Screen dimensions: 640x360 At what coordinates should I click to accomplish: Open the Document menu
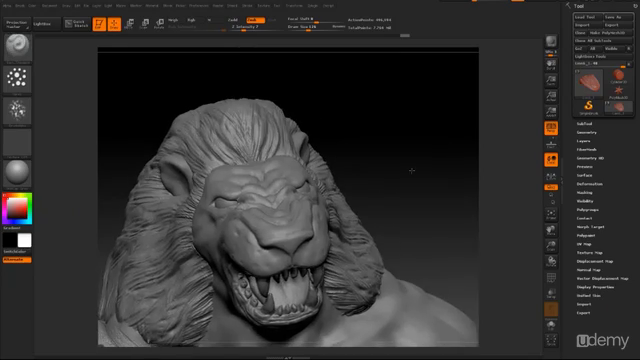tap(49, 6)
